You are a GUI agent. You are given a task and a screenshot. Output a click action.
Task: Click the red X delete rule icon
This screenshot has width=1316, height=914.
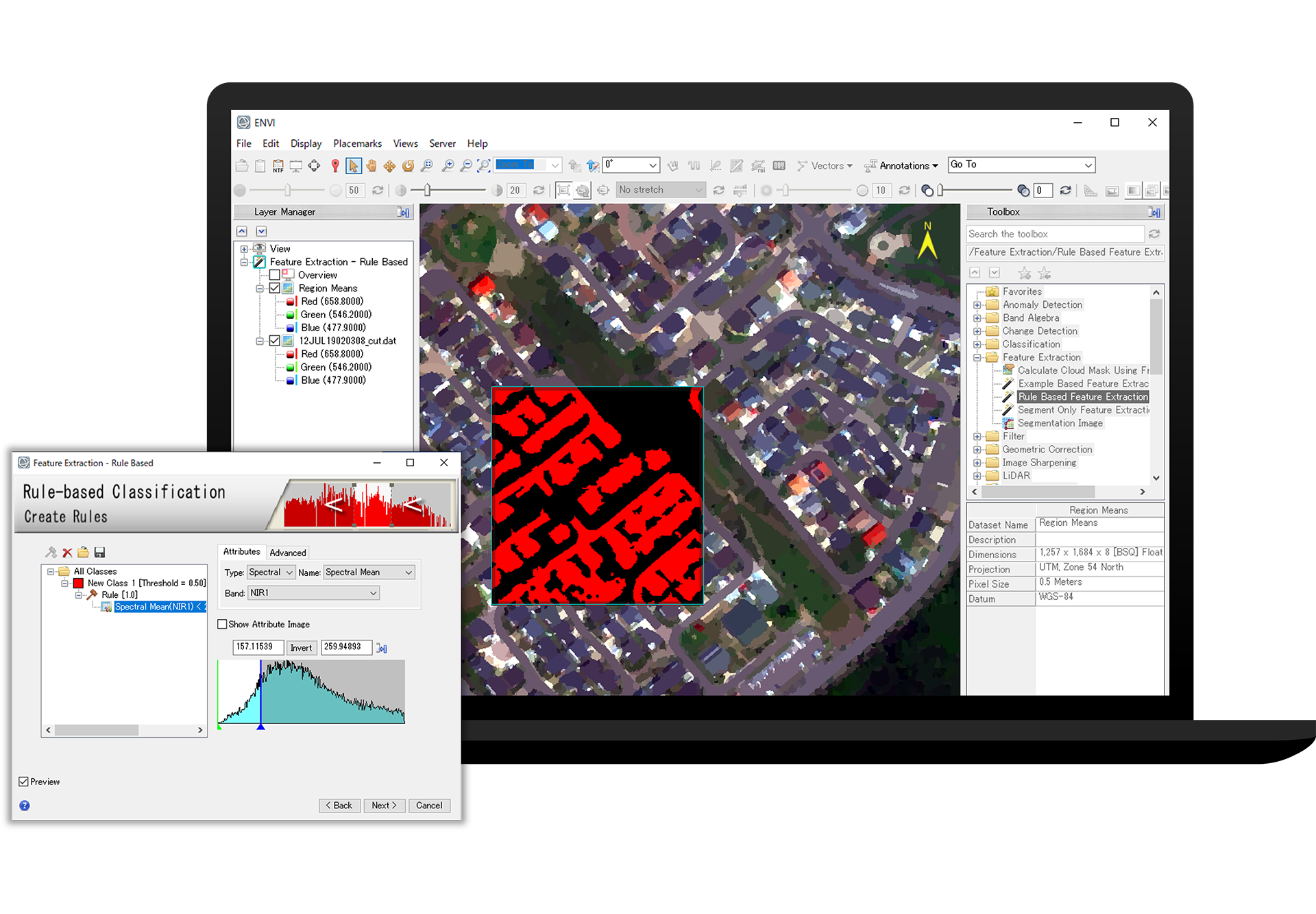67,553
